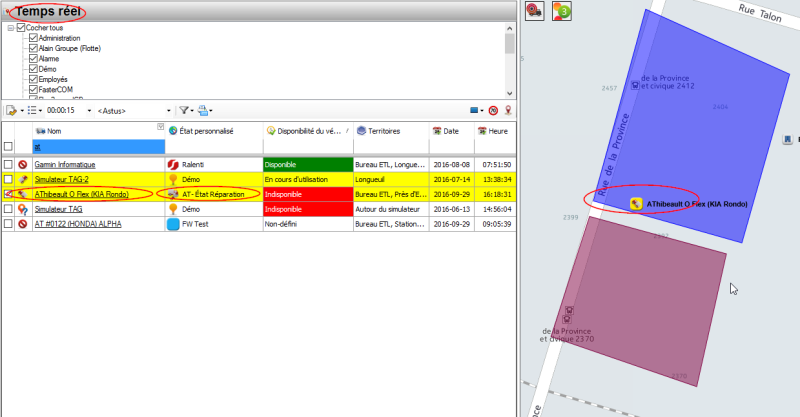The width and height of the screenshot is (800, 417).
Task: Click the map pin icon at toolbar right
Action: [508, 110]
